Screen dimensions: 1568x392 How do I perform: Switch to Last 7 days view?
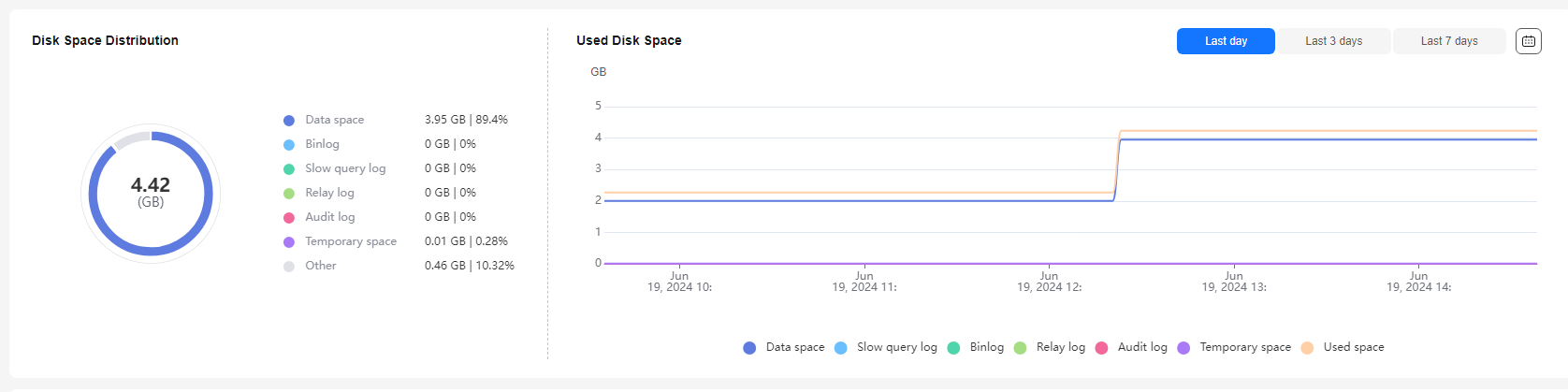click(x=1449, y=41)
